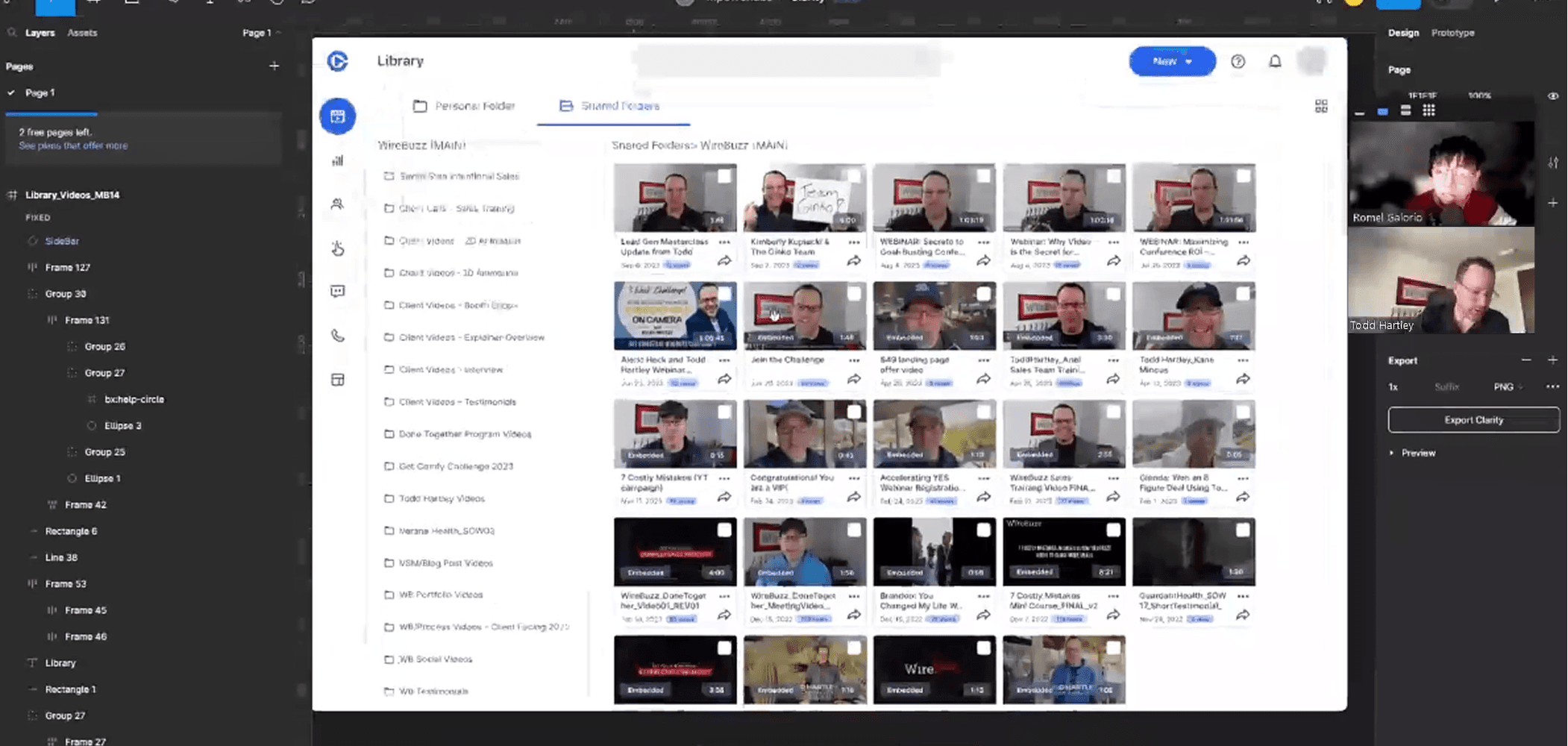Image resolution: width=1568 pixels, height=746 pixels.
Task: Open the New dropdown button
Action: point(1173,61)
